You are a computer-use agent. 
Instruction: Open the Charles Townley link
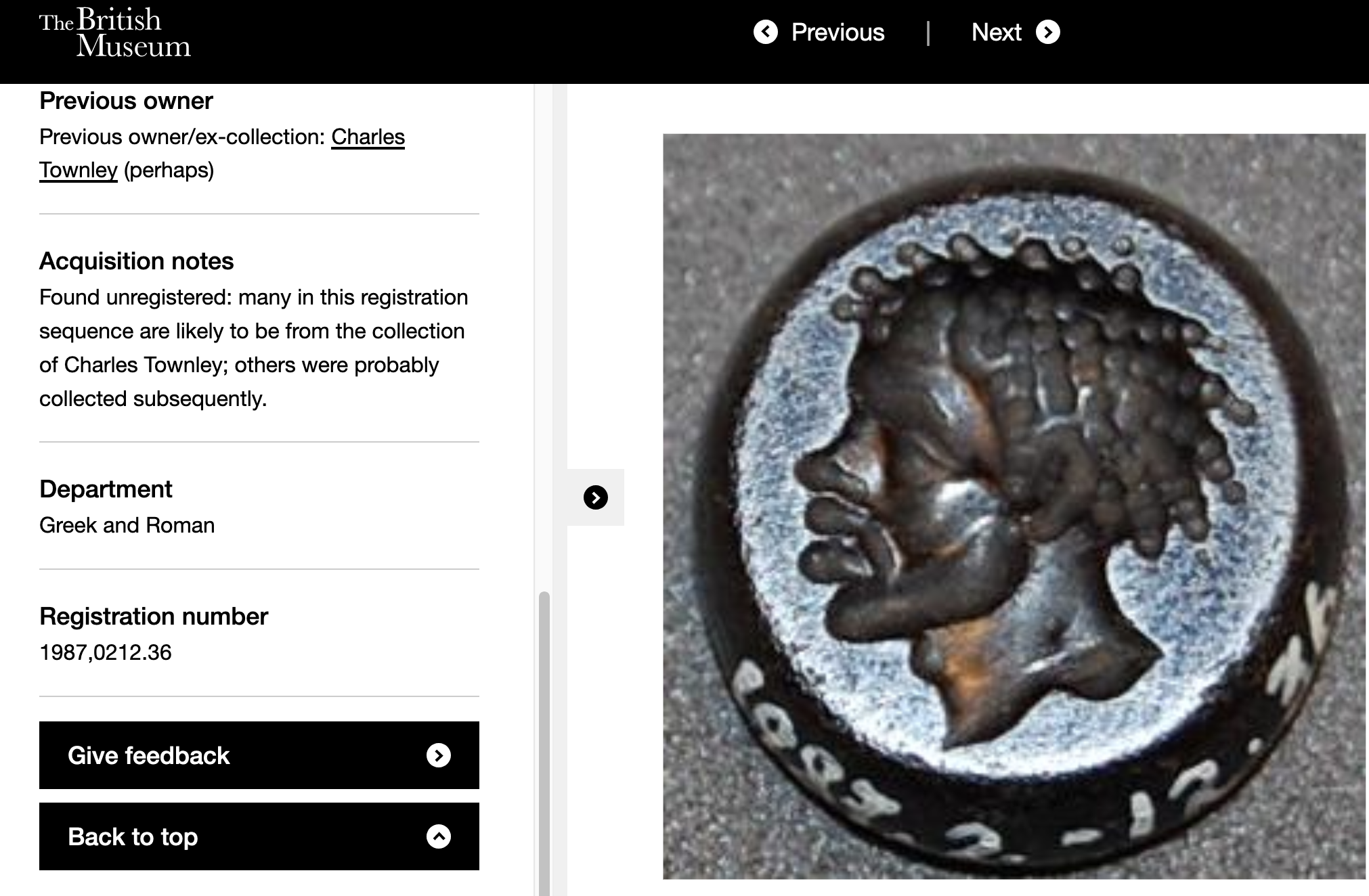pyautogui.click(x=368, y=137)
